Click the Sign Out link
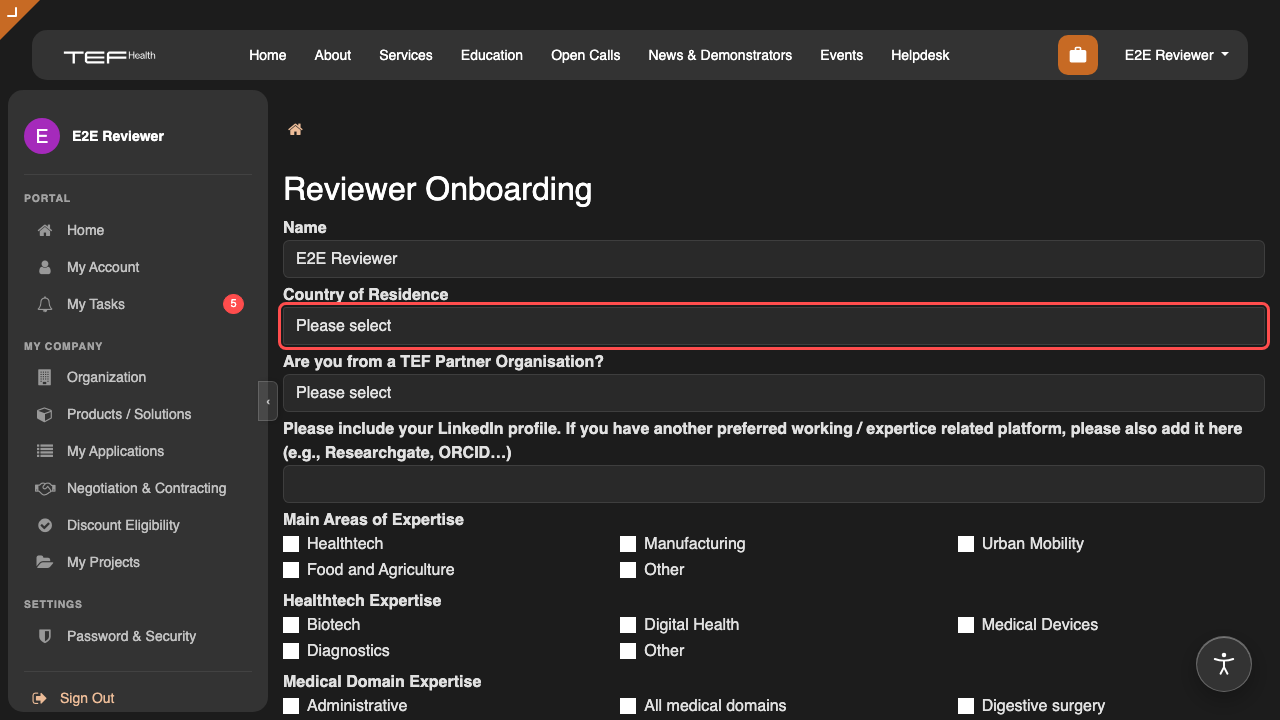 [87, 698]
